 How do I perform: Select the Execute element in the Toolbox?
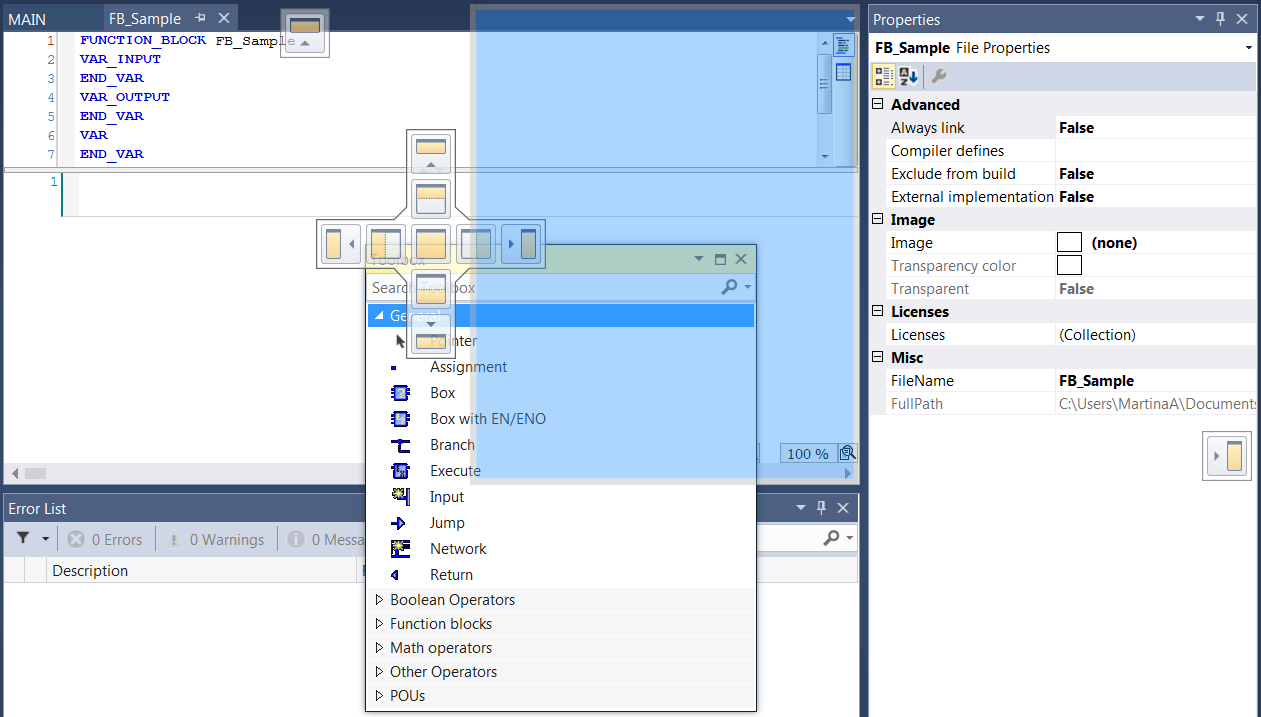tap(455, 471)
